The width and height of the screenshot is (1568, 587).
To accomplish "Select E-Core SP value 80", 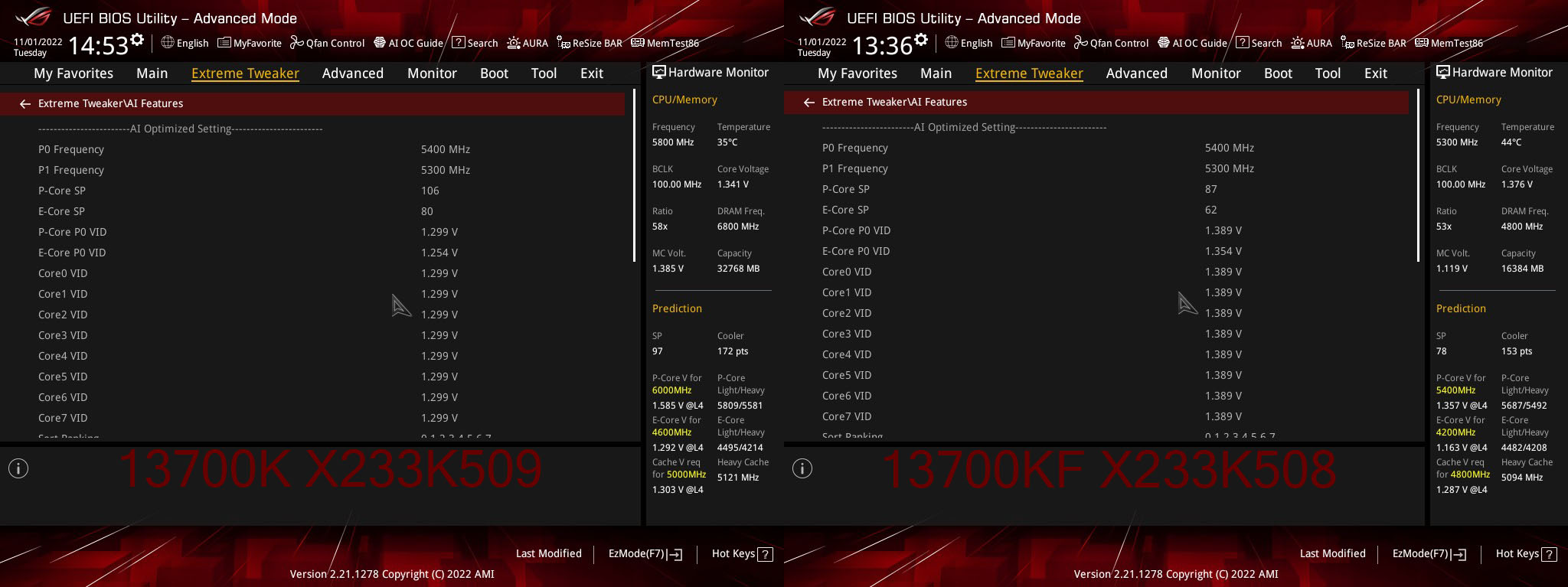I will click(x=427, y=211).
